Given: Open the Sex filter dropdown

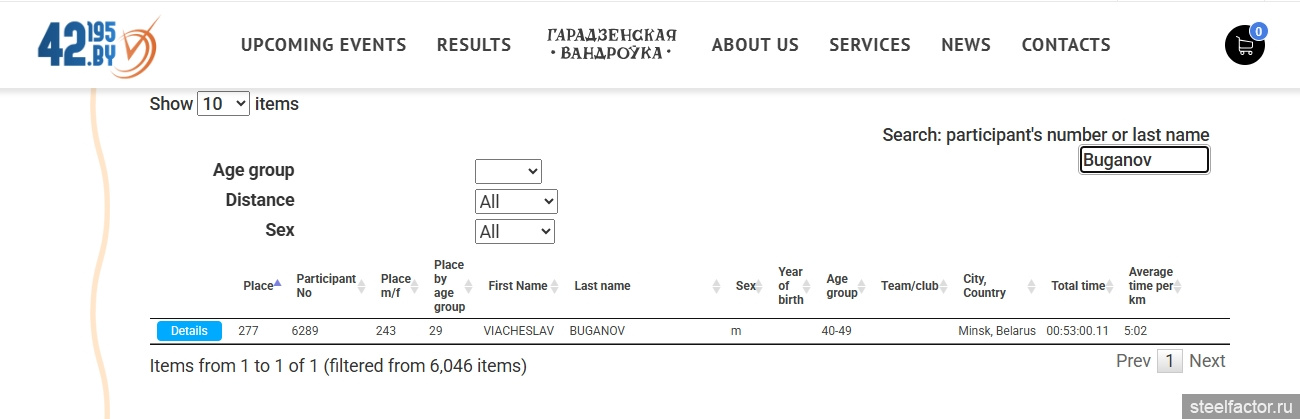Looking at the screenshot, I should click(514, 231).
